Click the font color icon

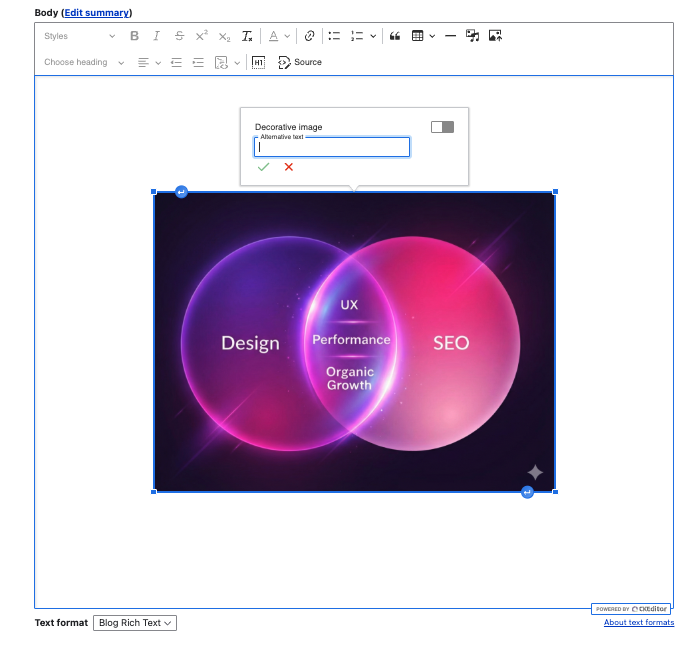pyautogui.click(x=273, y=36)
